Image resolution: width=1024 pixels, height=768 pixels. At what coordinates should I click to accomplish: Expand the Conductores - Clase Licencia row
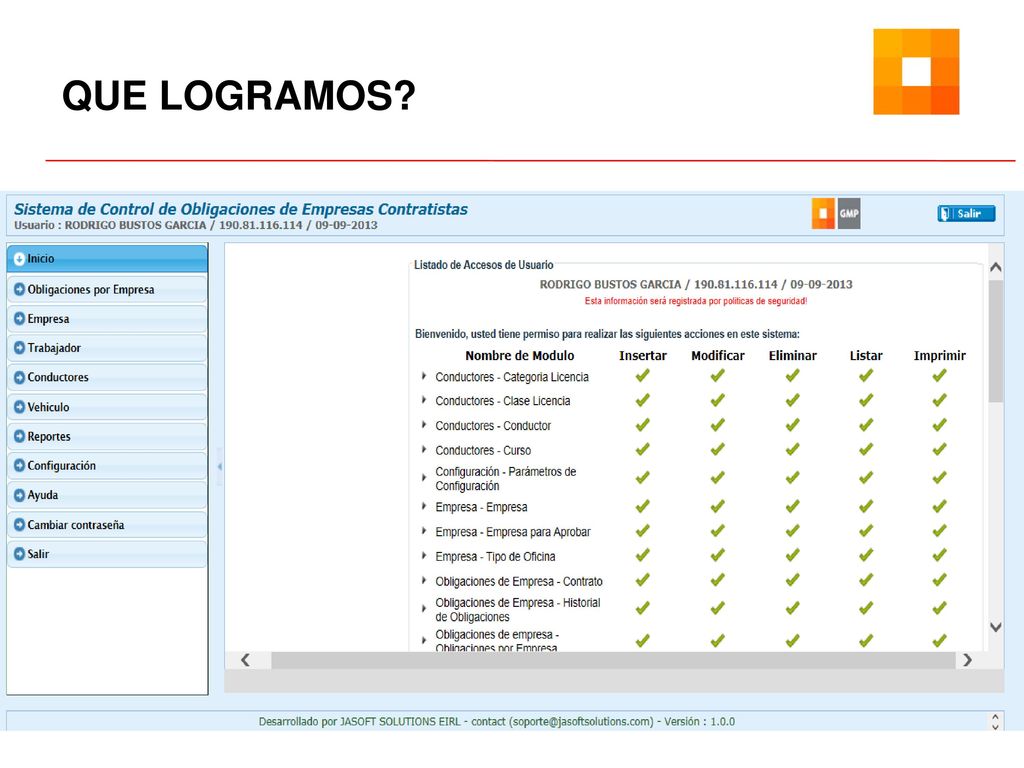click(x=424, y=400)
